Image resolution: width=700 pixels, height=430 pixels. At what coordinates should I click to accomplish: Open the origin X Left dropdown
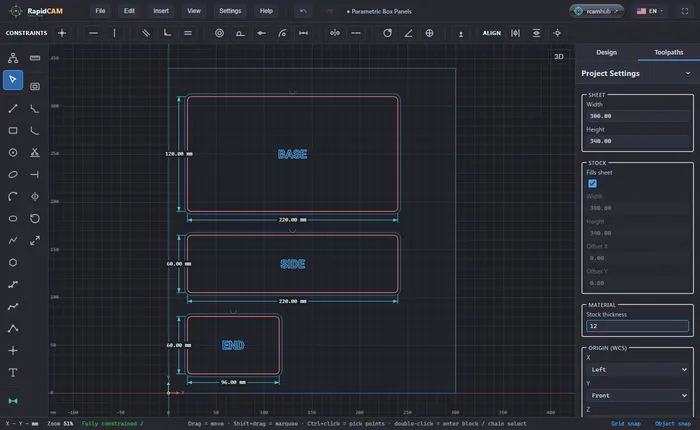(638, 370)
